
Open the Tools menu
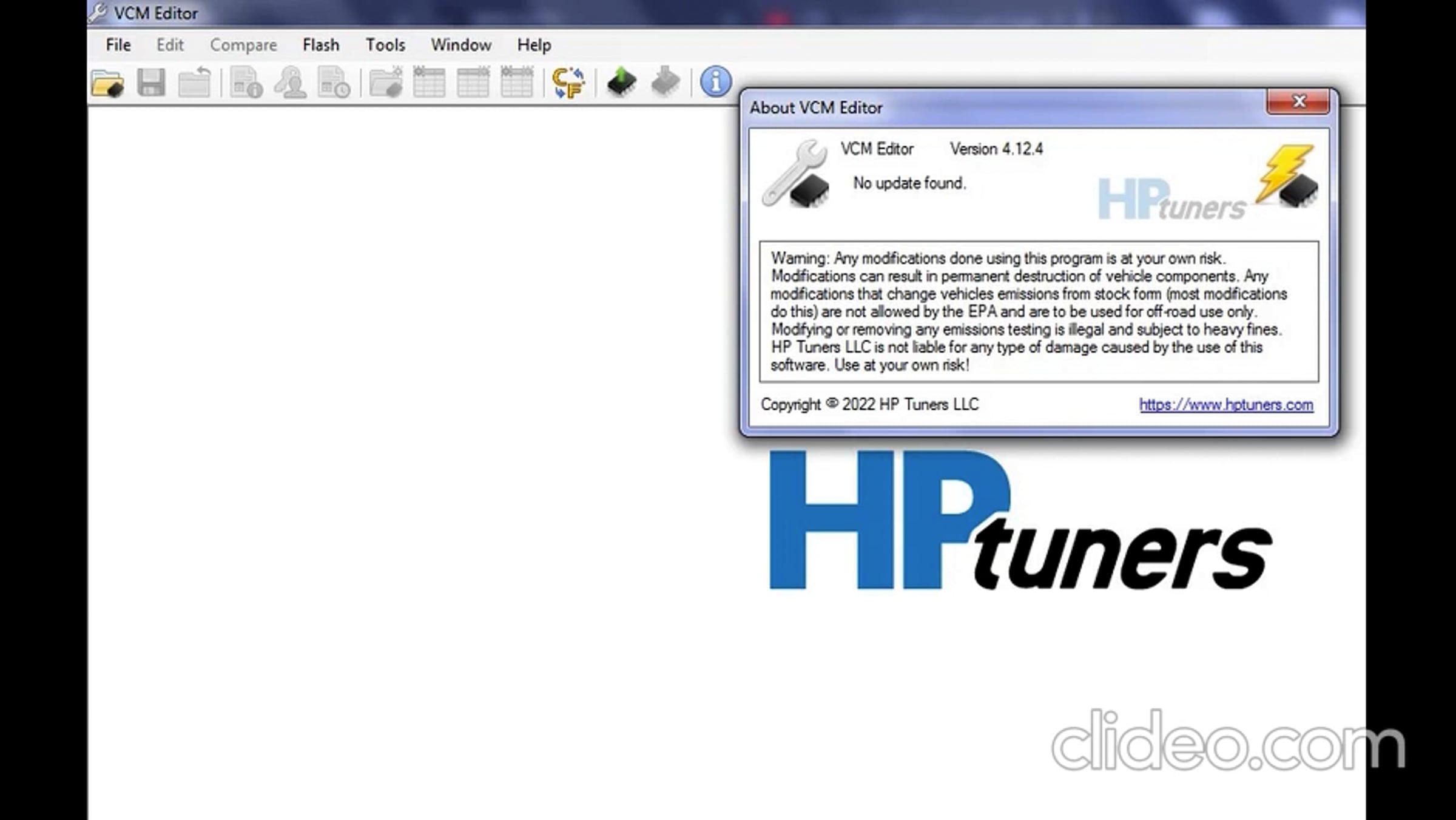tap(385, 45)
